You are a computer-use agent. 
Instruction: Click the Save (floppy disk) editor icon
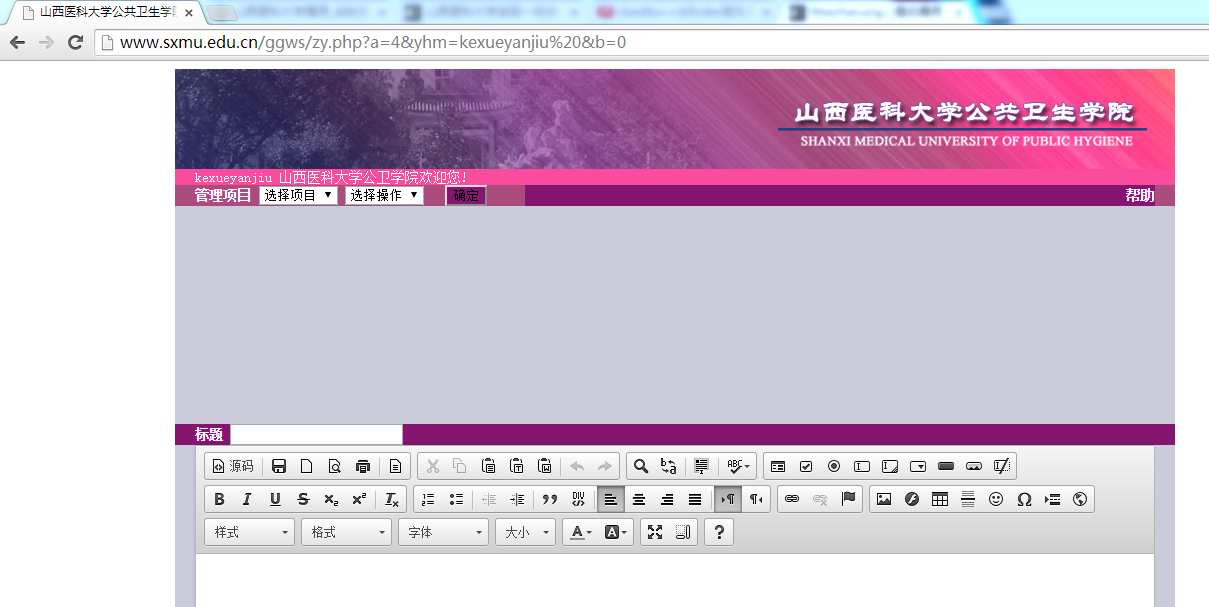(279, 466)
